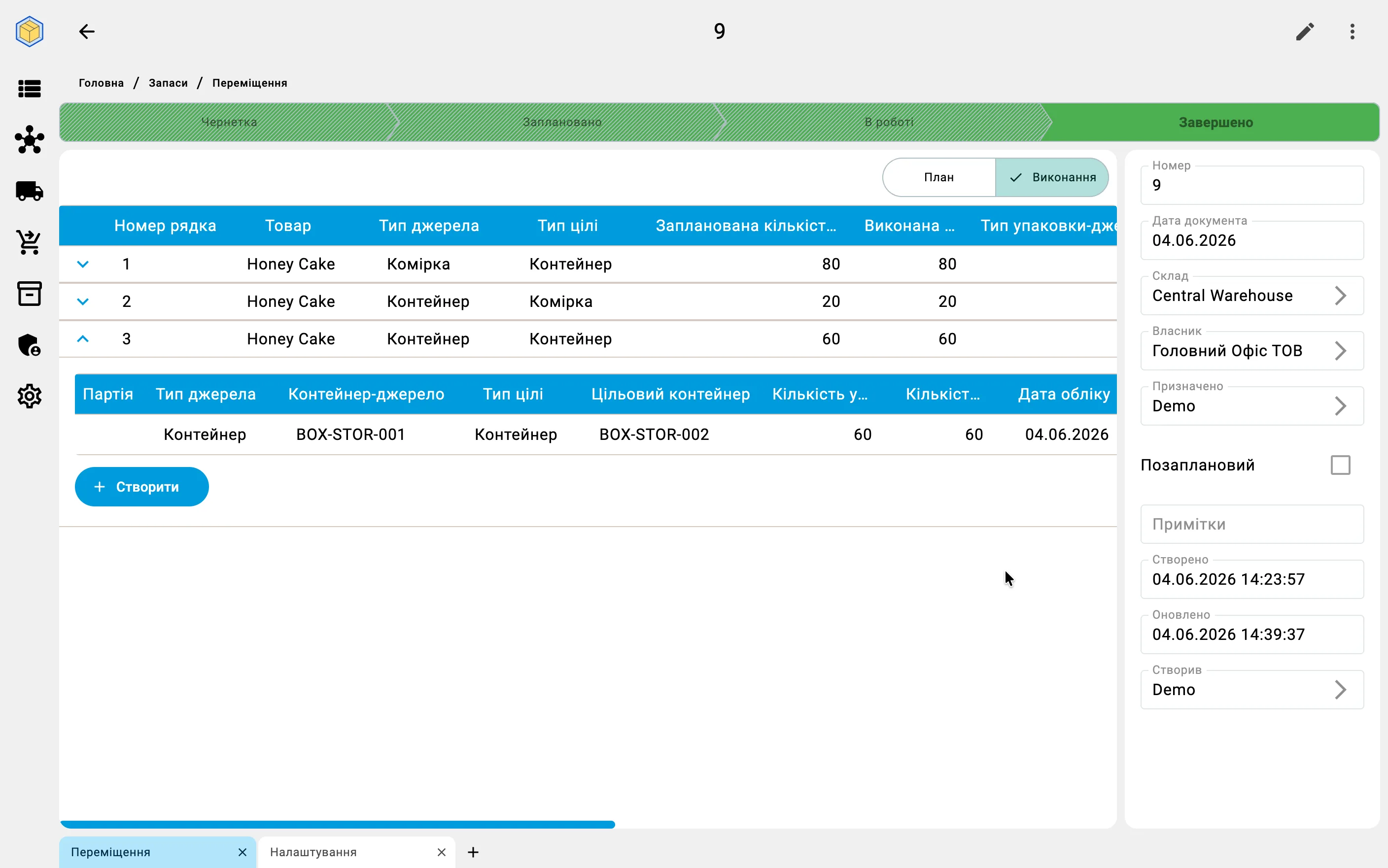Image resolution: width=1388 pixels, height=868 pixels.
Task: Go back using the arrow icon
Action: [87, 31]
